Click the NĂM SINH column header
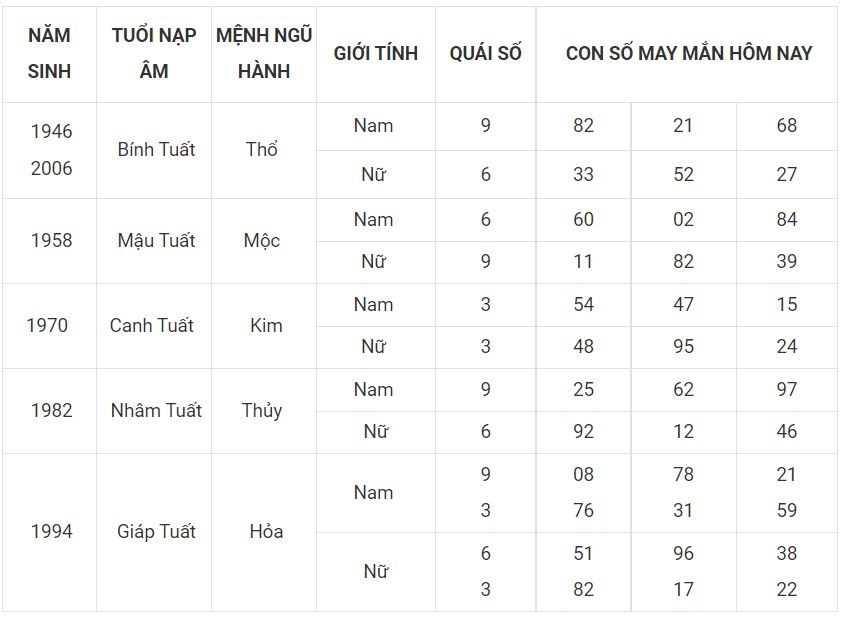This screenshot has width=844, height=621. pos(50,53)
